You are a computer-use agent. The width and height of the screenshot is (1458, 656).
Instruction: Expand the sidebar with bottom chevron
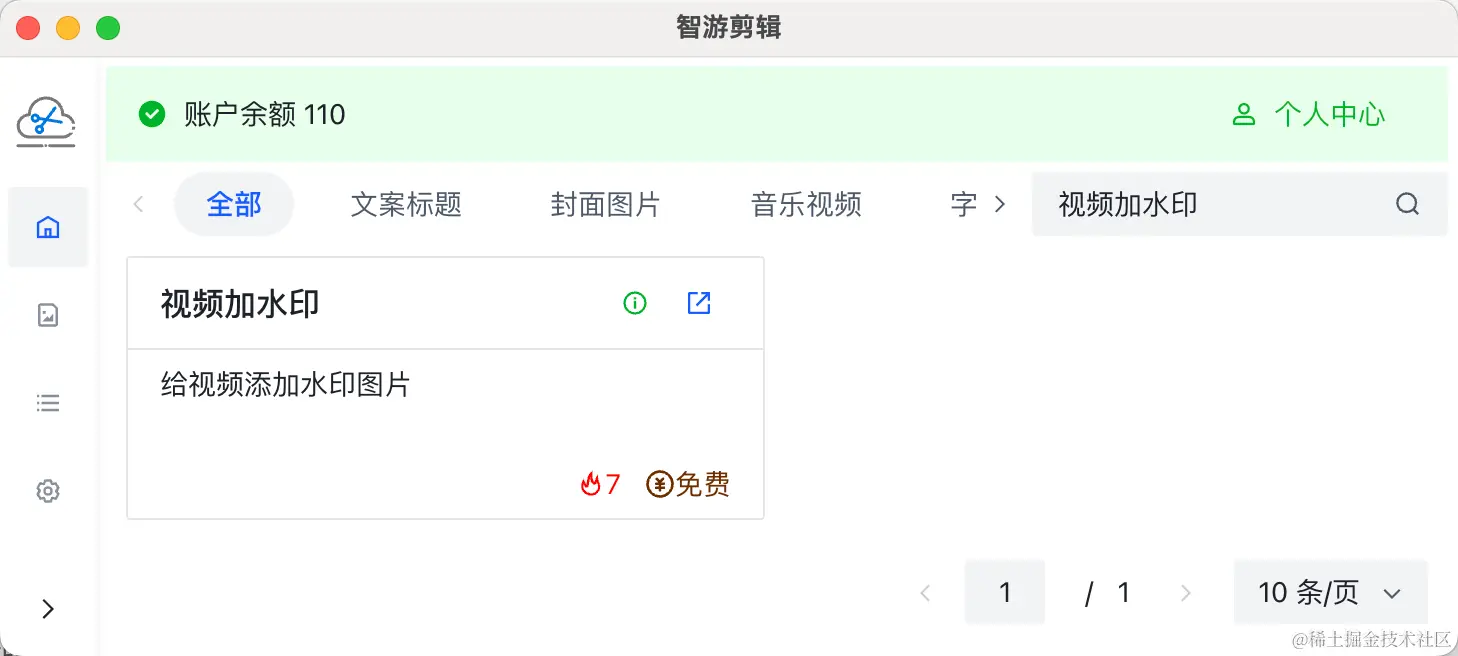coord(48,609)
